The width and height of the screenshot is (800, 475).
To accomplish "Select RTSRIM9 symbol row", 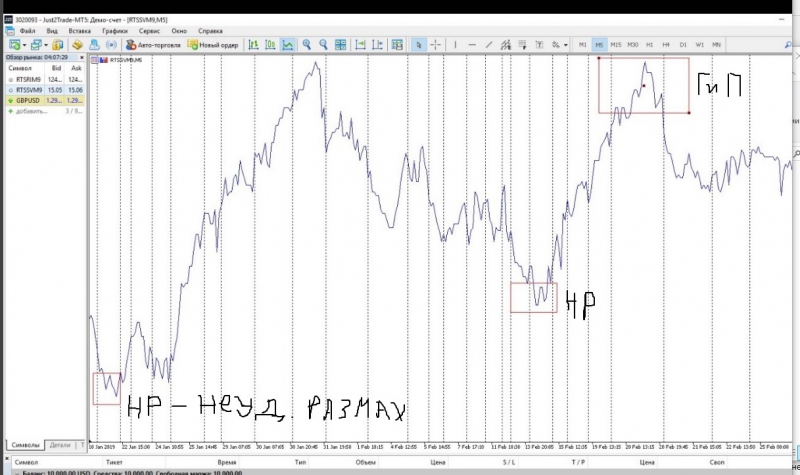I will coord(45,80).
